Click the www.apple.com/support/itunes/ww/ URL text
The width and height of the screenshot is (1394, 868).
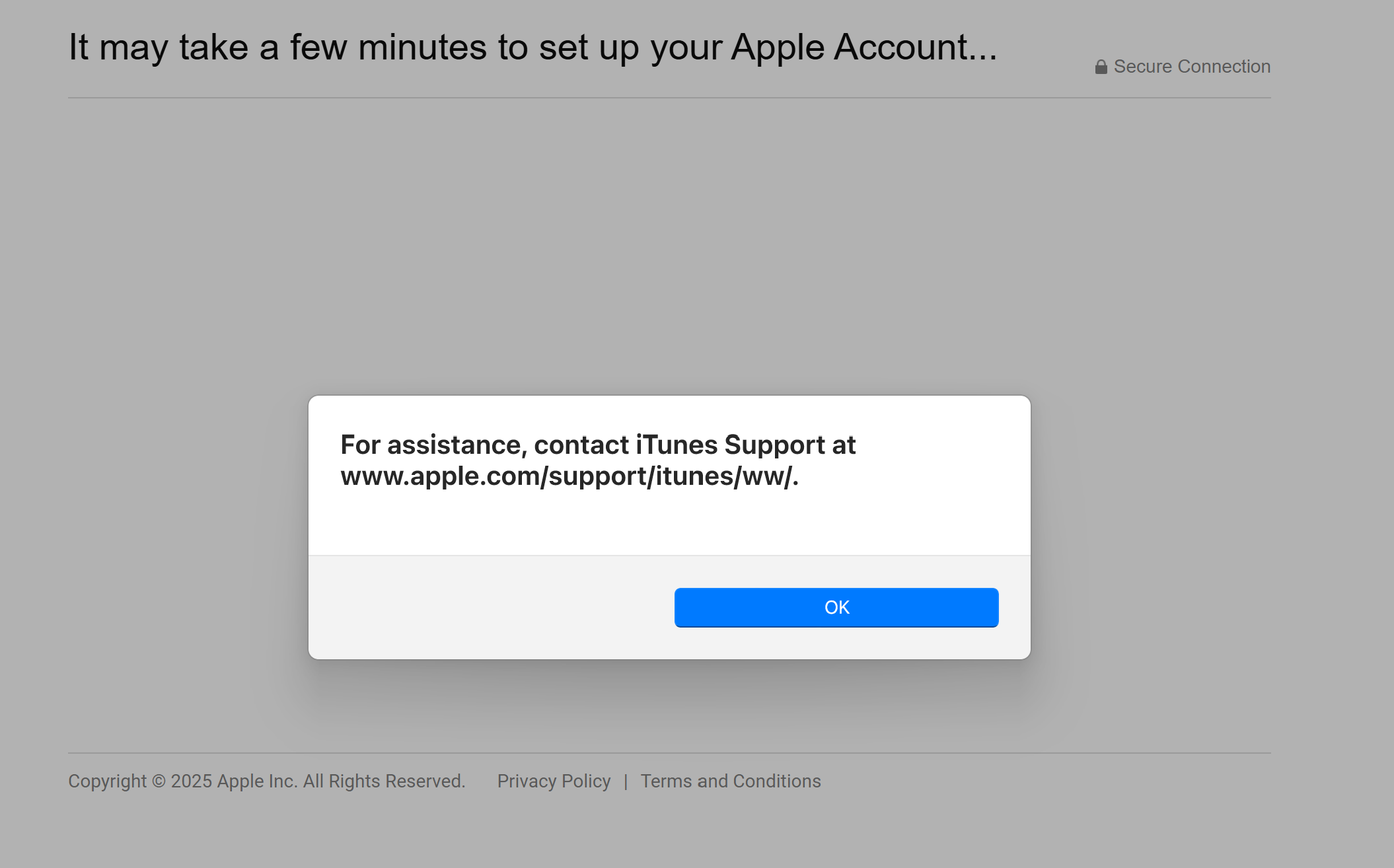[x=568, y=476]
